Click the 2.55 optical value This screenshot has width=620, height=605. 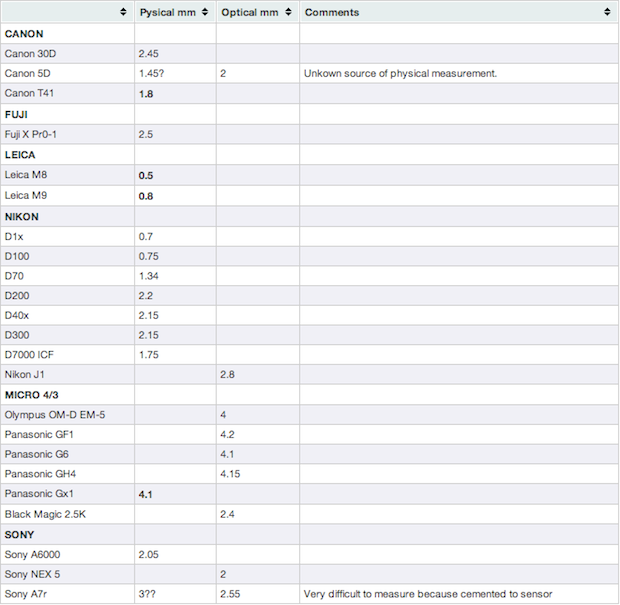[x=230, y=594]
